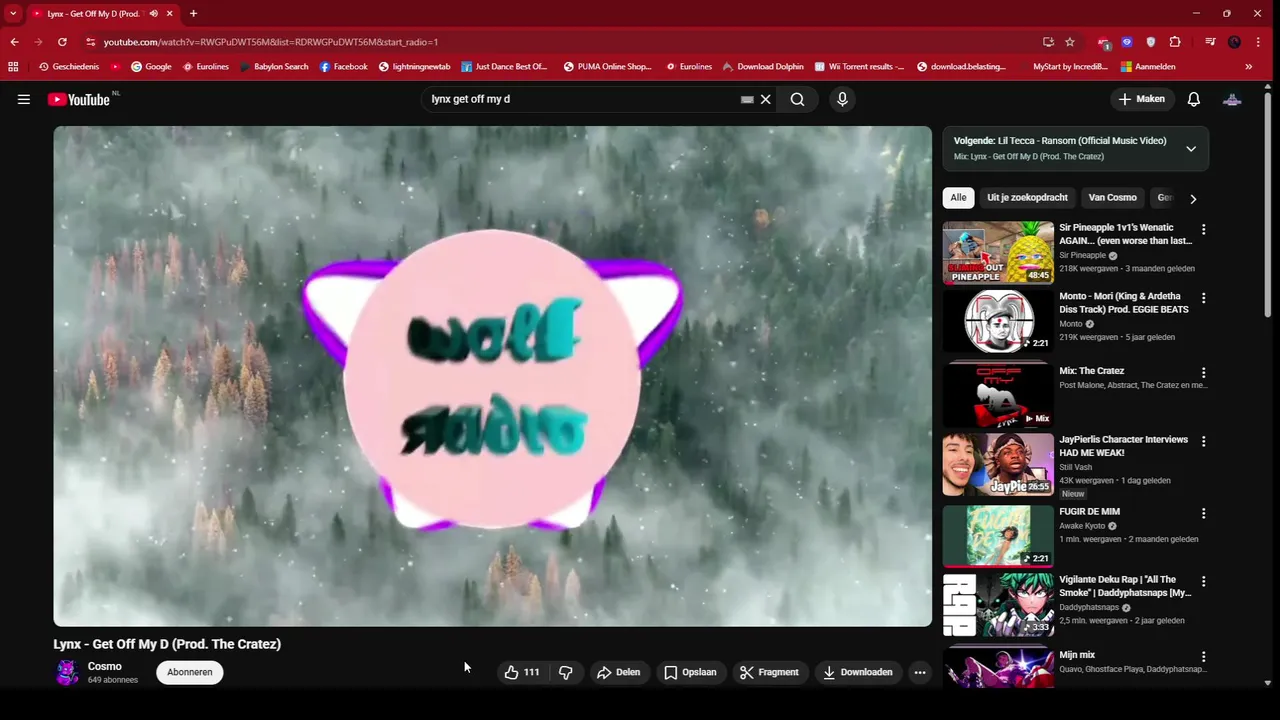Click the browser address bar URL
The height and width of the screenshot is (720, 1280).
click(x=271, y=42)
